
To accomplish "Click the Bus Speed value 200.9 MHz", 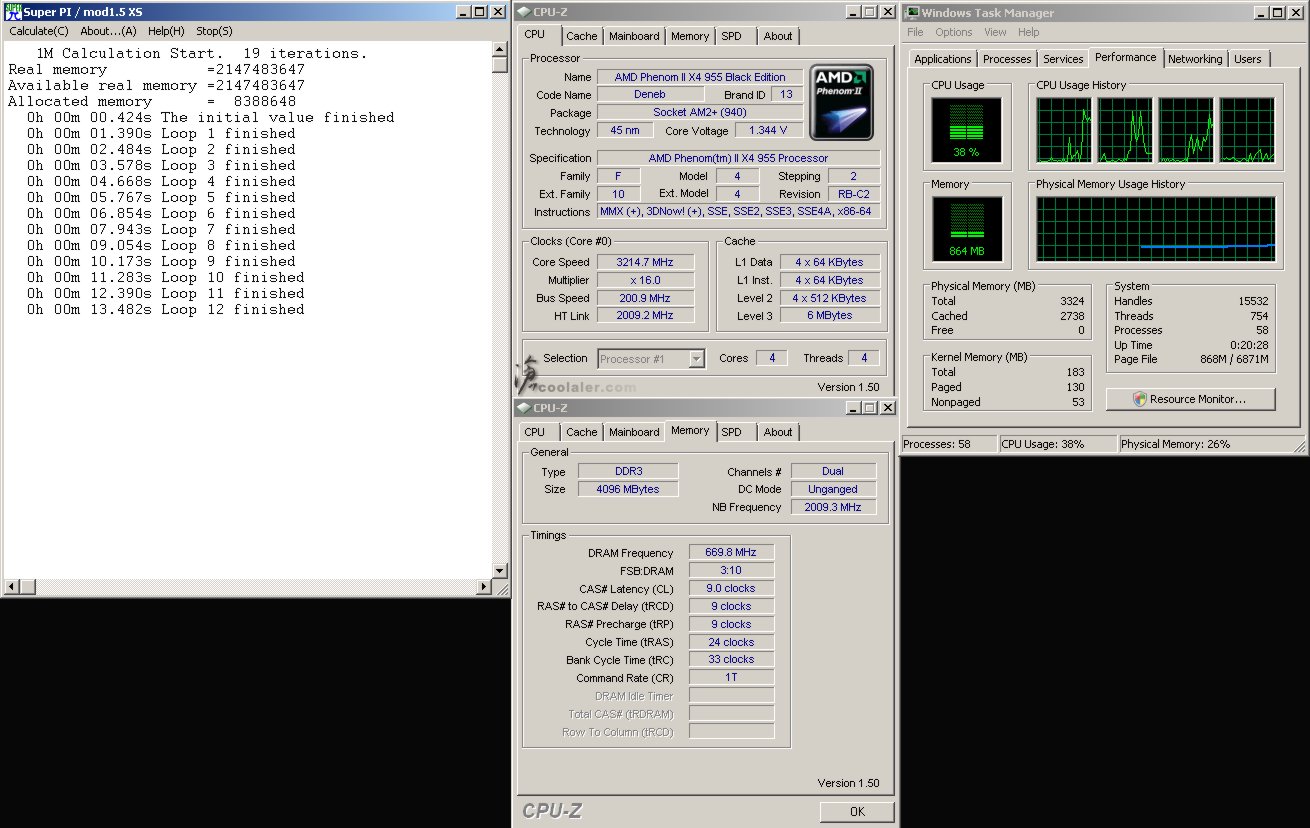I will (644, 298).
